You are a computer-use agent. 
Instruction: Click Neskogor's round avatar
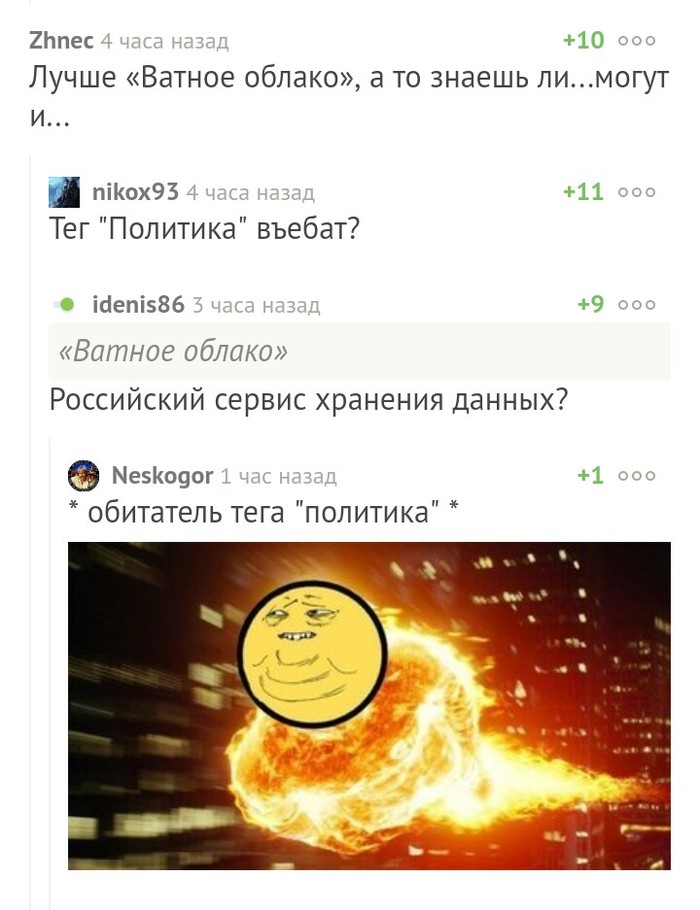[84, 475]
